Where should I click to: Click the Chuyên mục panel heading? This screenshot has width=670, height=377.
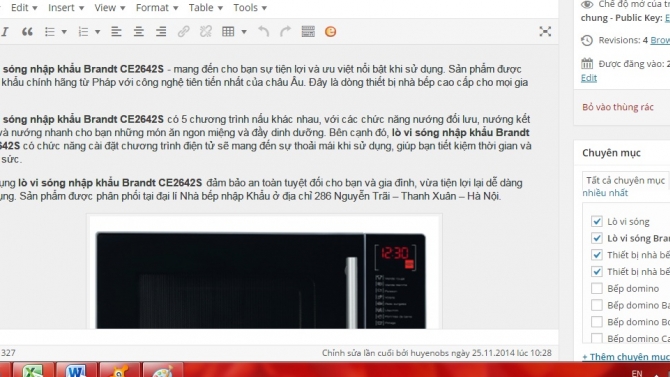[611, 153]
